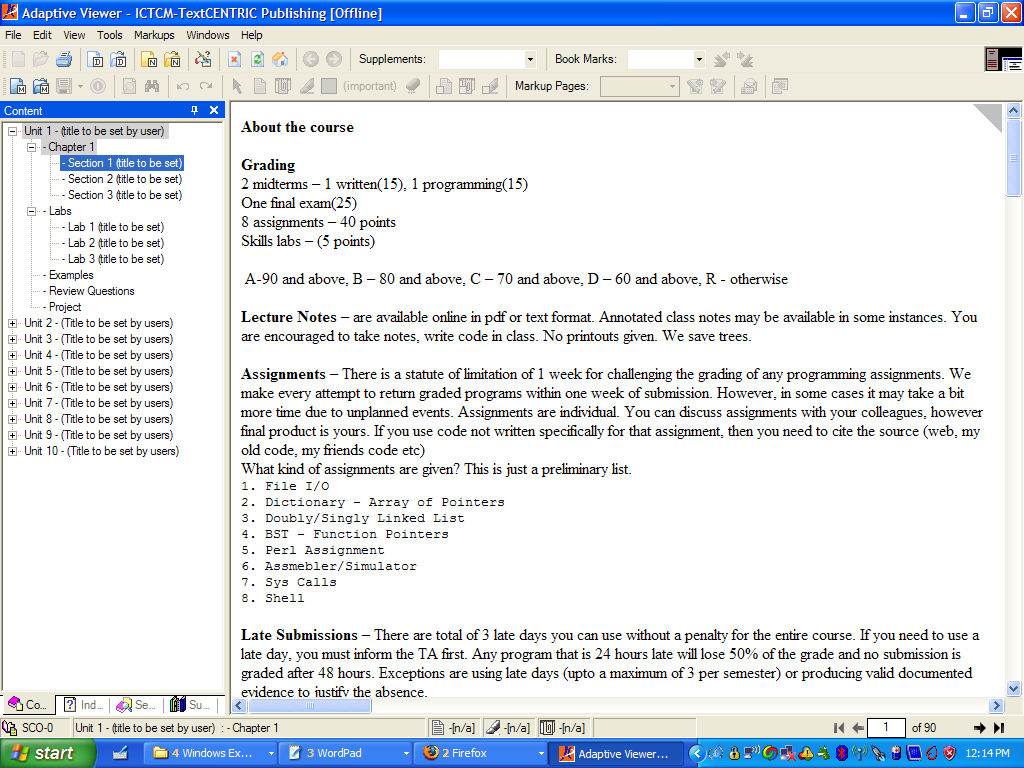Click the green refresh icon
1024x768 pixels.
pyautogui.click(x=257, y=59)
